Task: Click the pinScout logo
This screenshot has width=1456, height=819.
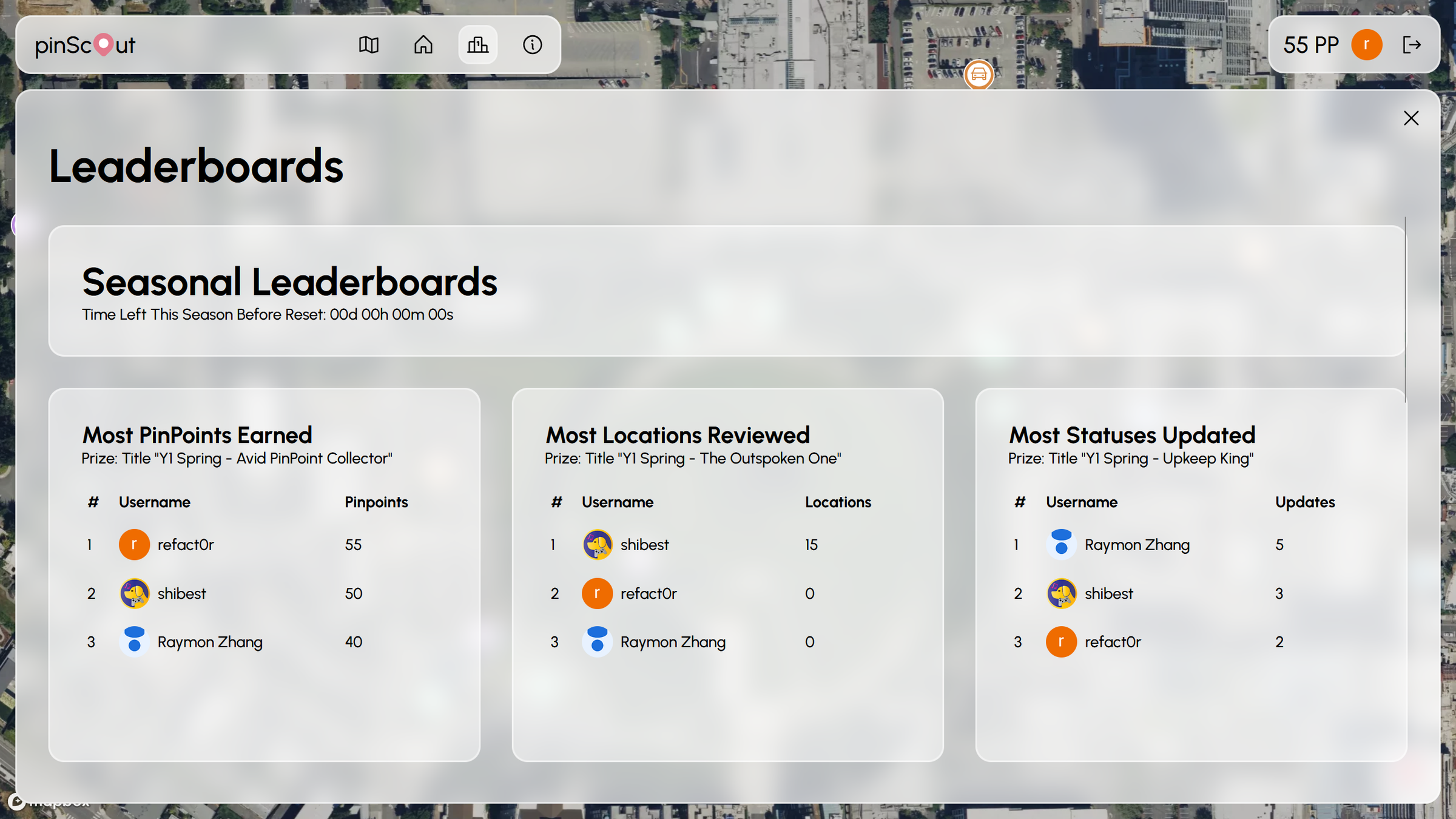Action: (84, 44)
